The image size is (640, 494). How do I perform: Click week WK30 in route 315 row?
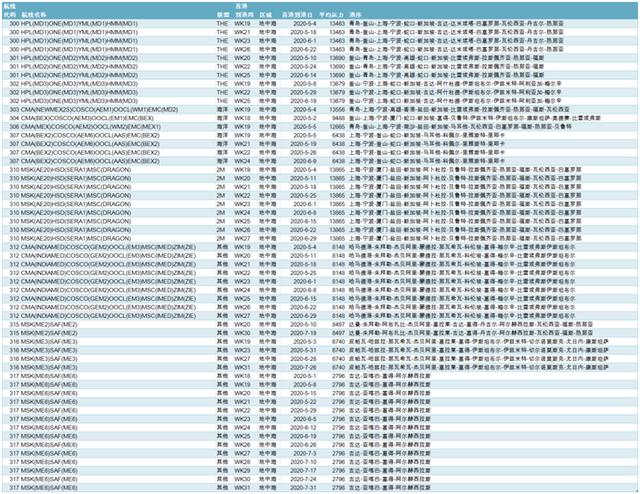(x=242, y=333)
